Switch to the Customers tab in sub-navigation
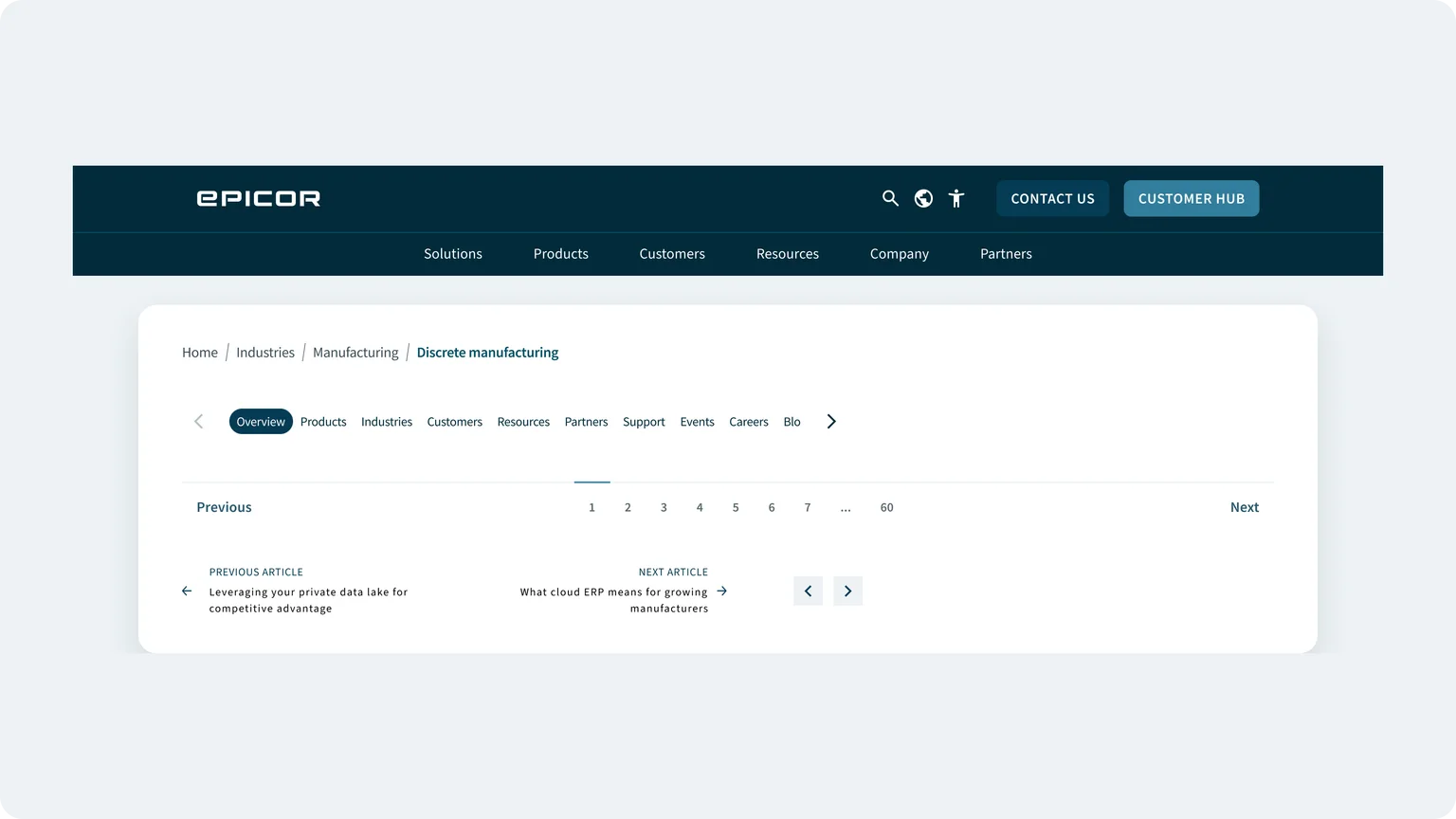Viewport: 1456px width, 819px height. (x=455, y=422)
